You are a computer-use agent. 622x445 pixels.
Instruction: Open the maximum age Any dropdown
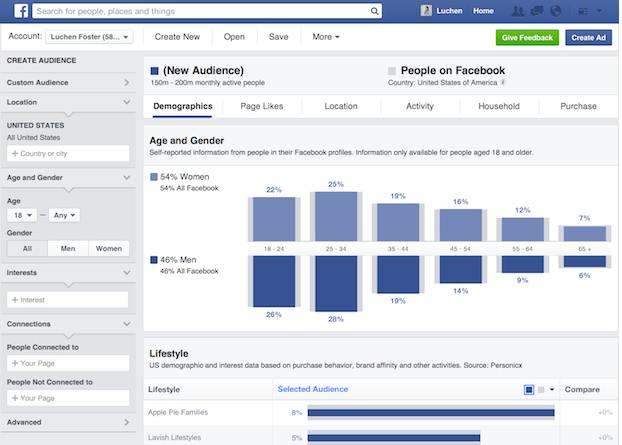click(64, 215)
